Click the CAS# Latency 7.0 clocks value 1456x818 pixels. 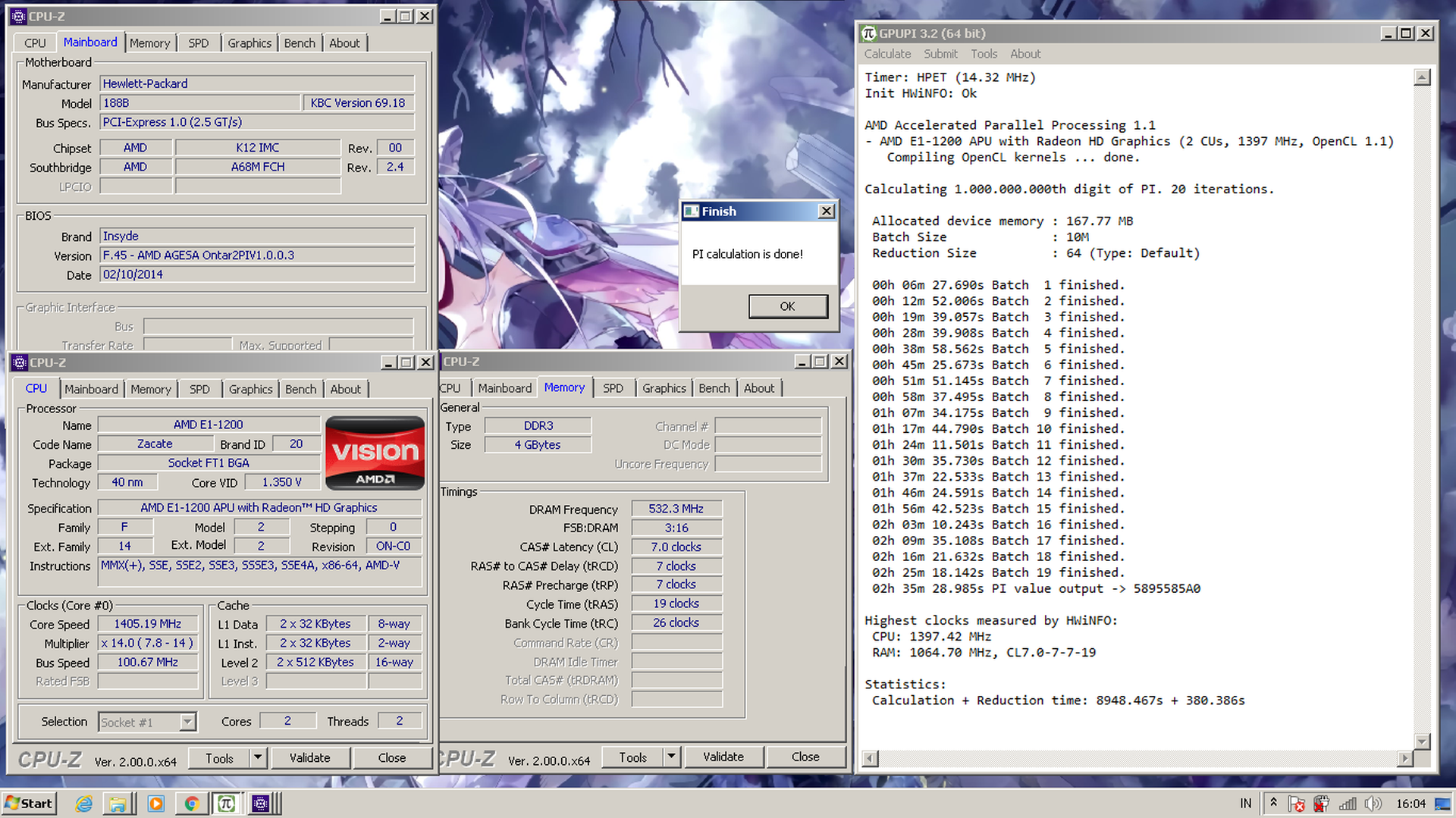click(676, 547)
